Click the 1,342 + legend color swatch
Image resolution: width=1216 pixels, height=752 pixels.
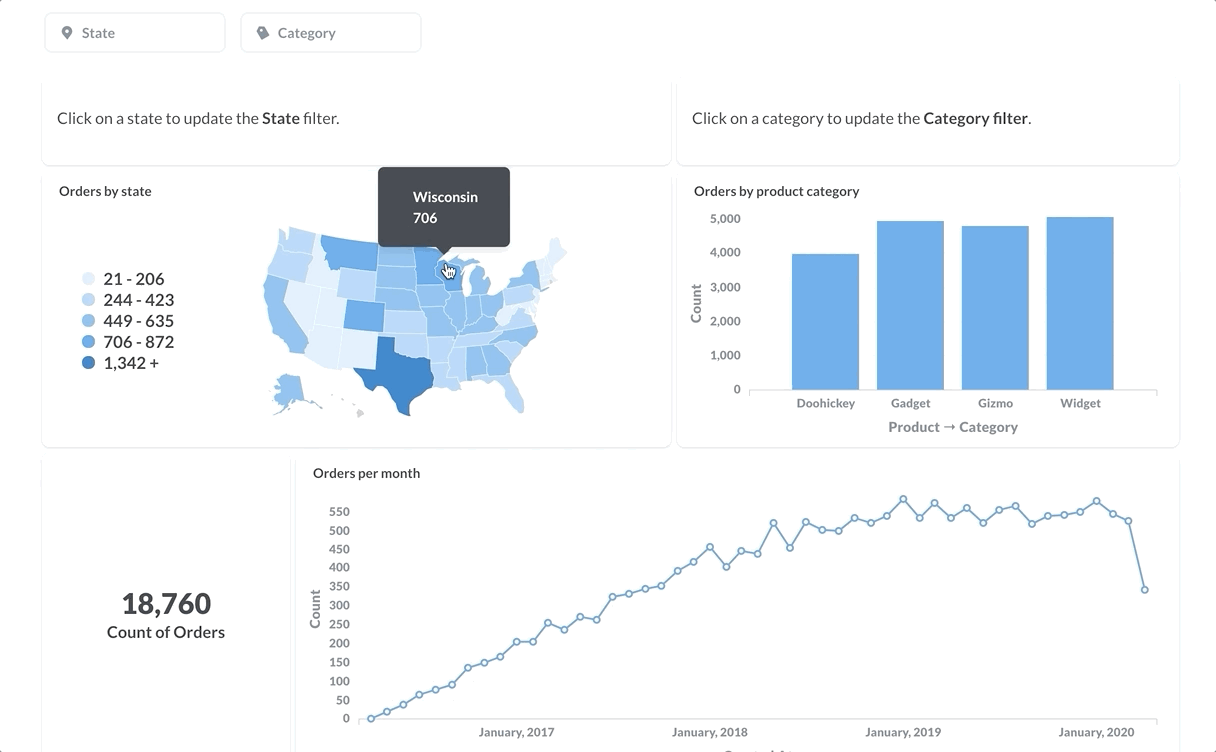click(88, 363)
